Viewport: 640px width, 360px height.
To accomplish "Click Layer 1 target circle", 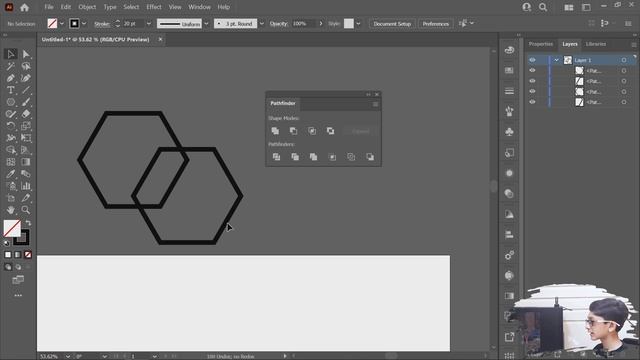I will (624, 60).
